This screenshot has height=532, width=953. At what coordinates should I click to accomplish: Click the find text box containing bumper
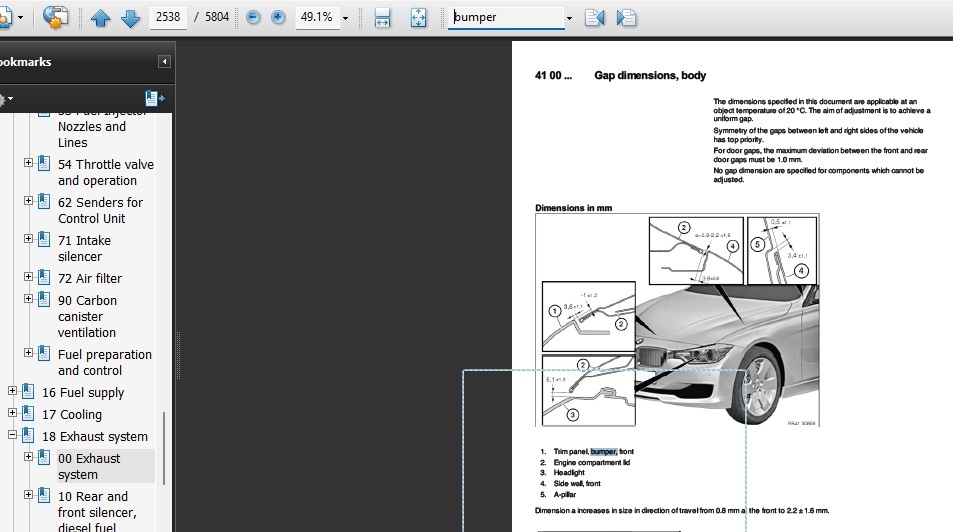(505, 18)
